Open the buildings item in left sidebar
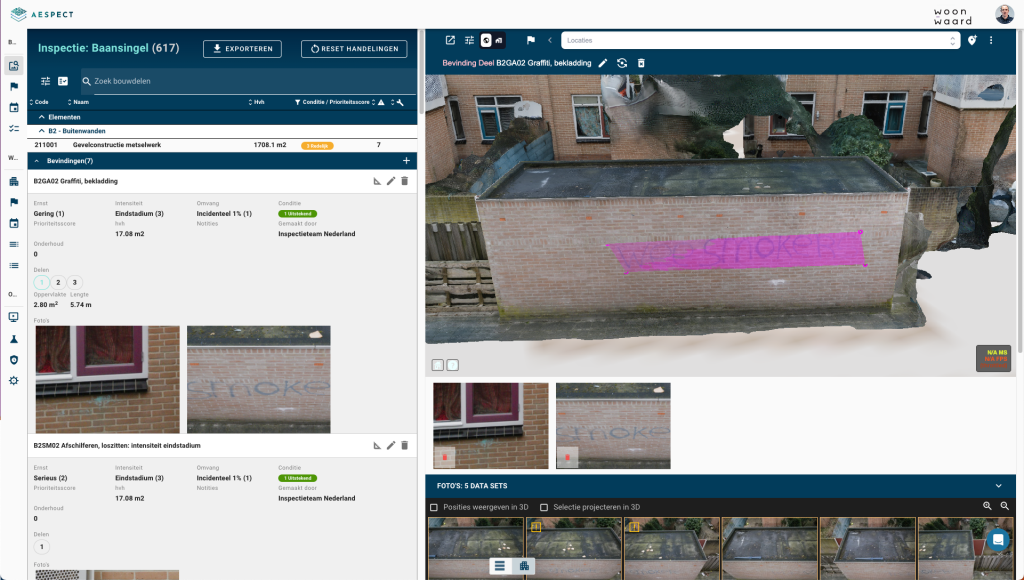This screenshot has width=1024, height=580. click(x=14, y=182)
